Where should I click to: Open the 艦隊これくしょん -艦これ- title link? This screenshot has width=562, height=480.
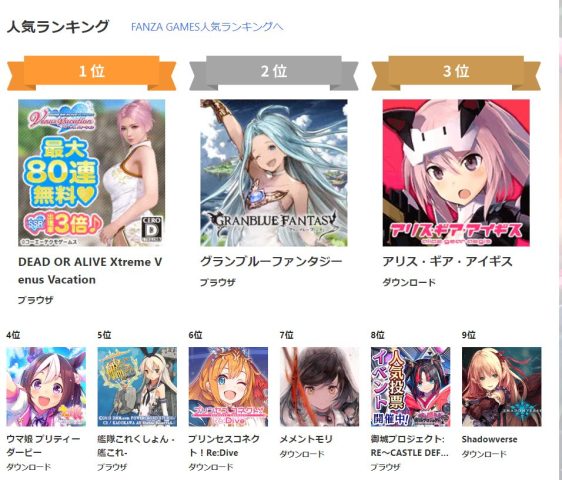tap(135, 446)
